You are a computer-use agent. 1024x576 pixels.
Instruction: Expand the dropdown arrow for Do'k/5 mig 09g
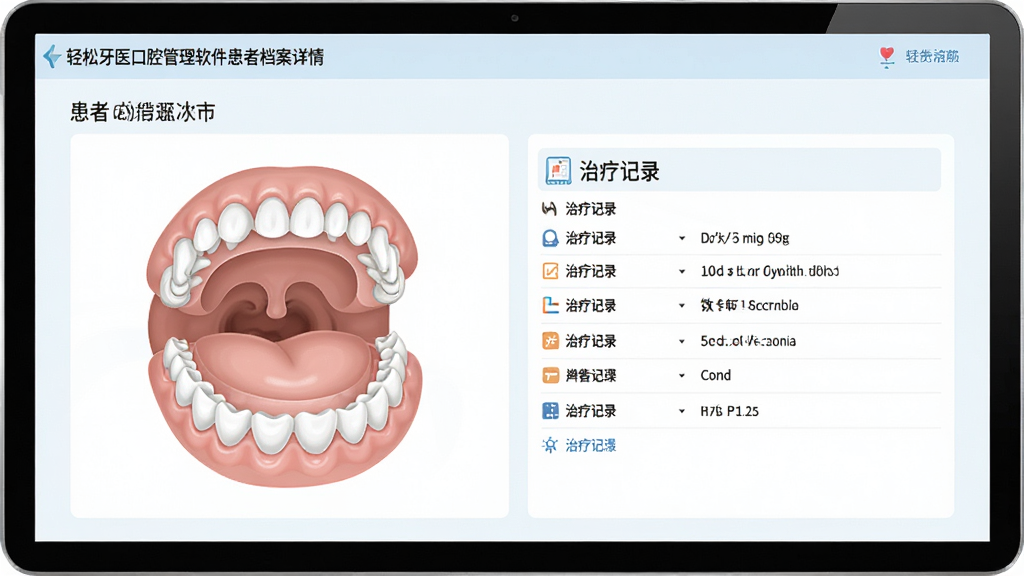[682, 238]
